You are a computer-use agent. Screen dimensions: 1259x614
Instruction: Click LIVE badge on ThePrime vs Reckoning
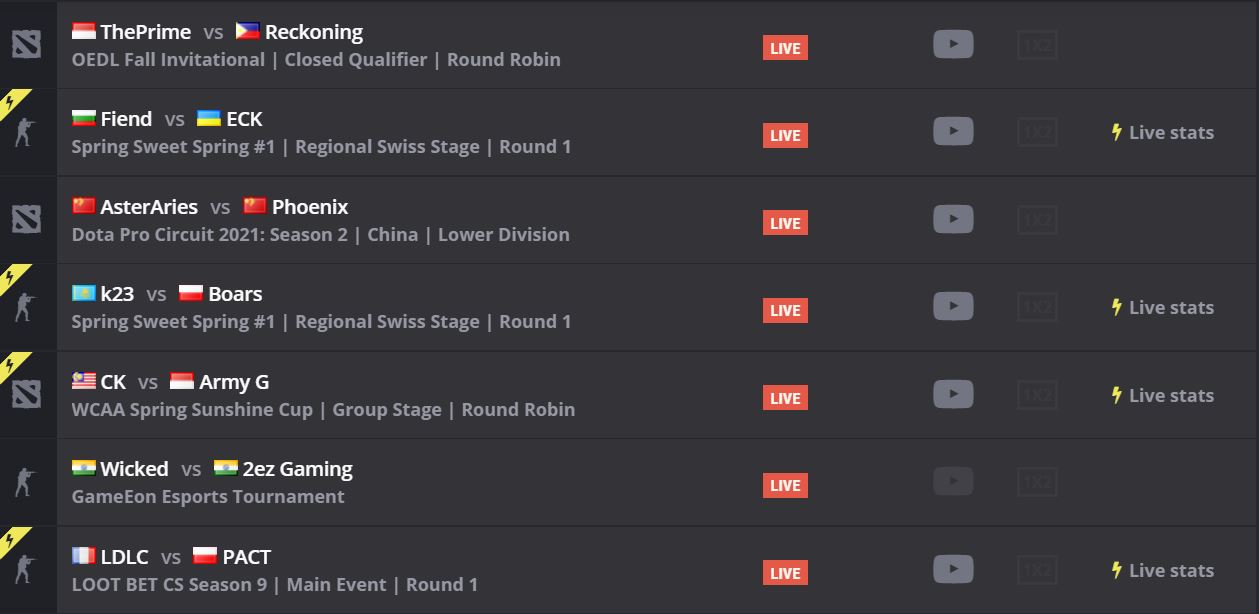(x=785, y=48)
